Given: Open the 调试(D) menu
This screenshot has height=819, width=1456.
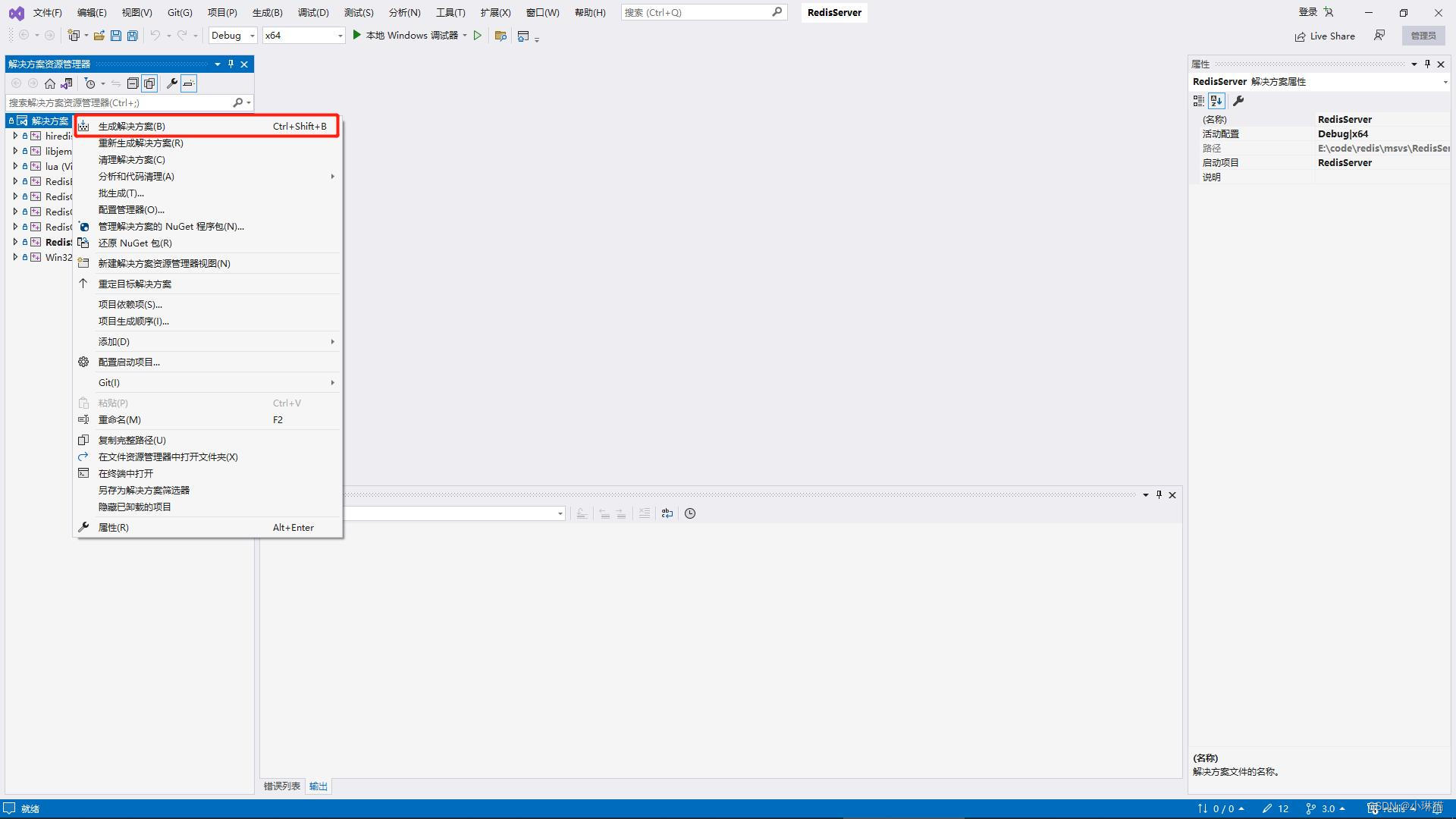Looking at the screenshot, I should [313, 13].
